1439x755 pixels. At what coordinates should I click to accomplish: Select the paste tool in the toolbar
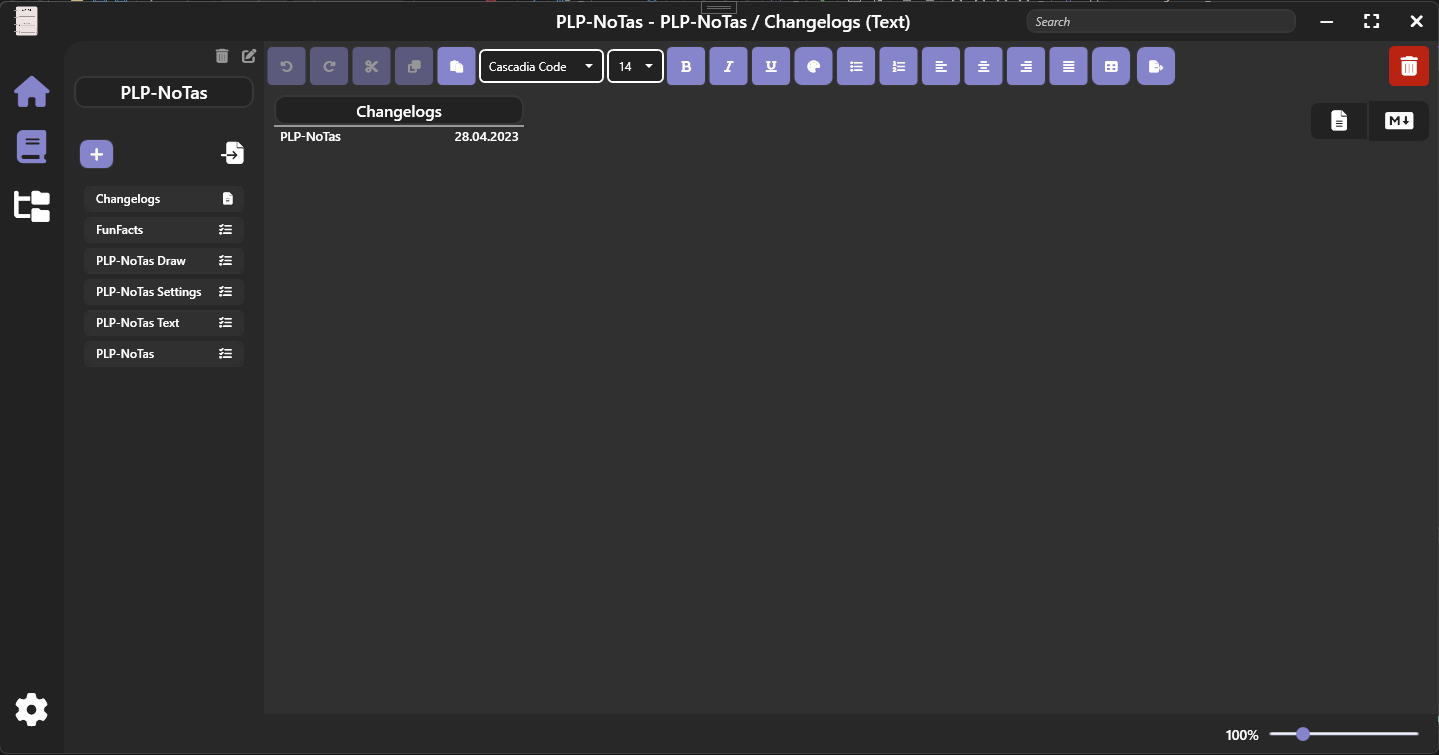click(x=456, y=65)
